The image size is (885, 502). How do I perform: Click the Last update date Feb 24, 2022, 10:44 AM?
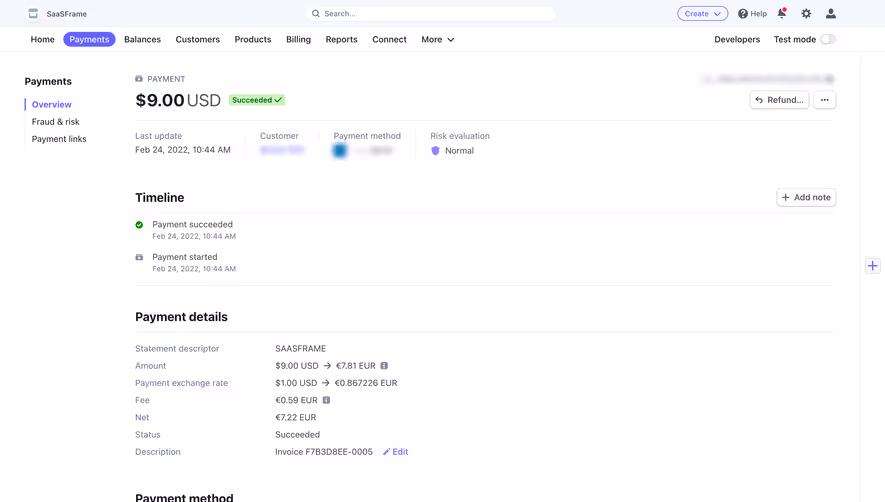click(x=183, y=150)
